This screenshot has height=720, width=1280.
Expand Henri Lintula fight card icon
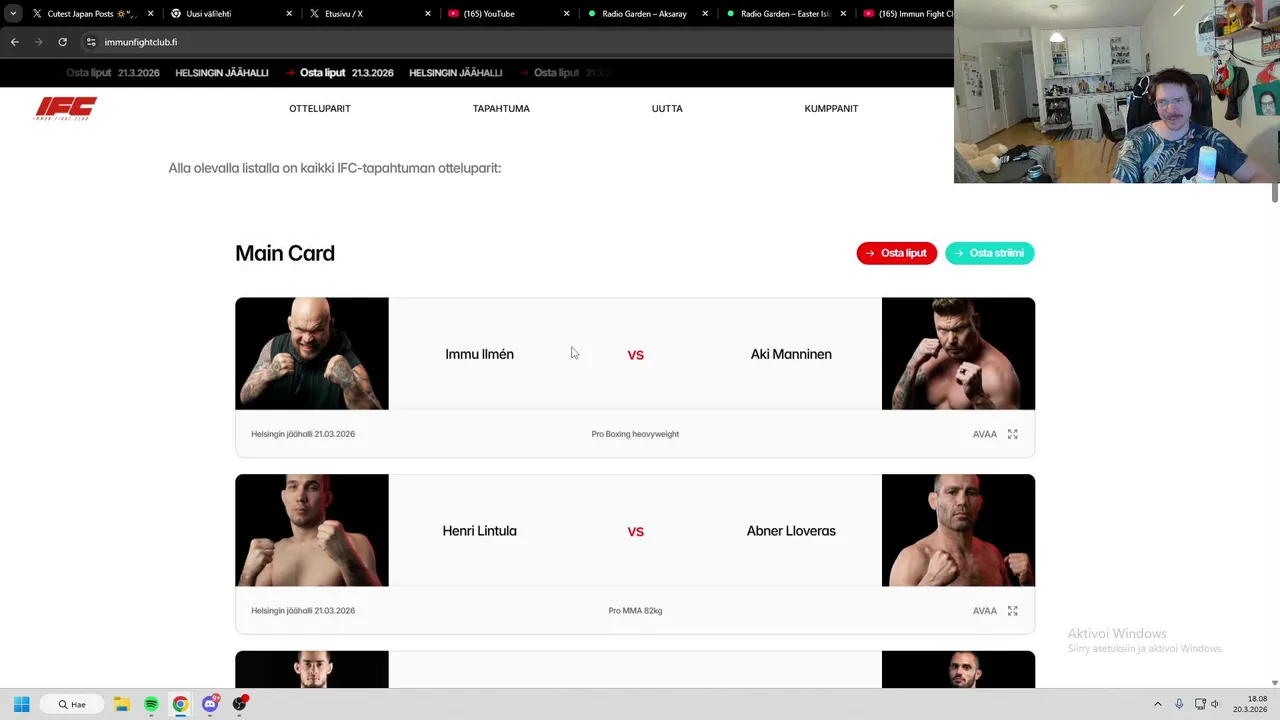(1012, 611)
